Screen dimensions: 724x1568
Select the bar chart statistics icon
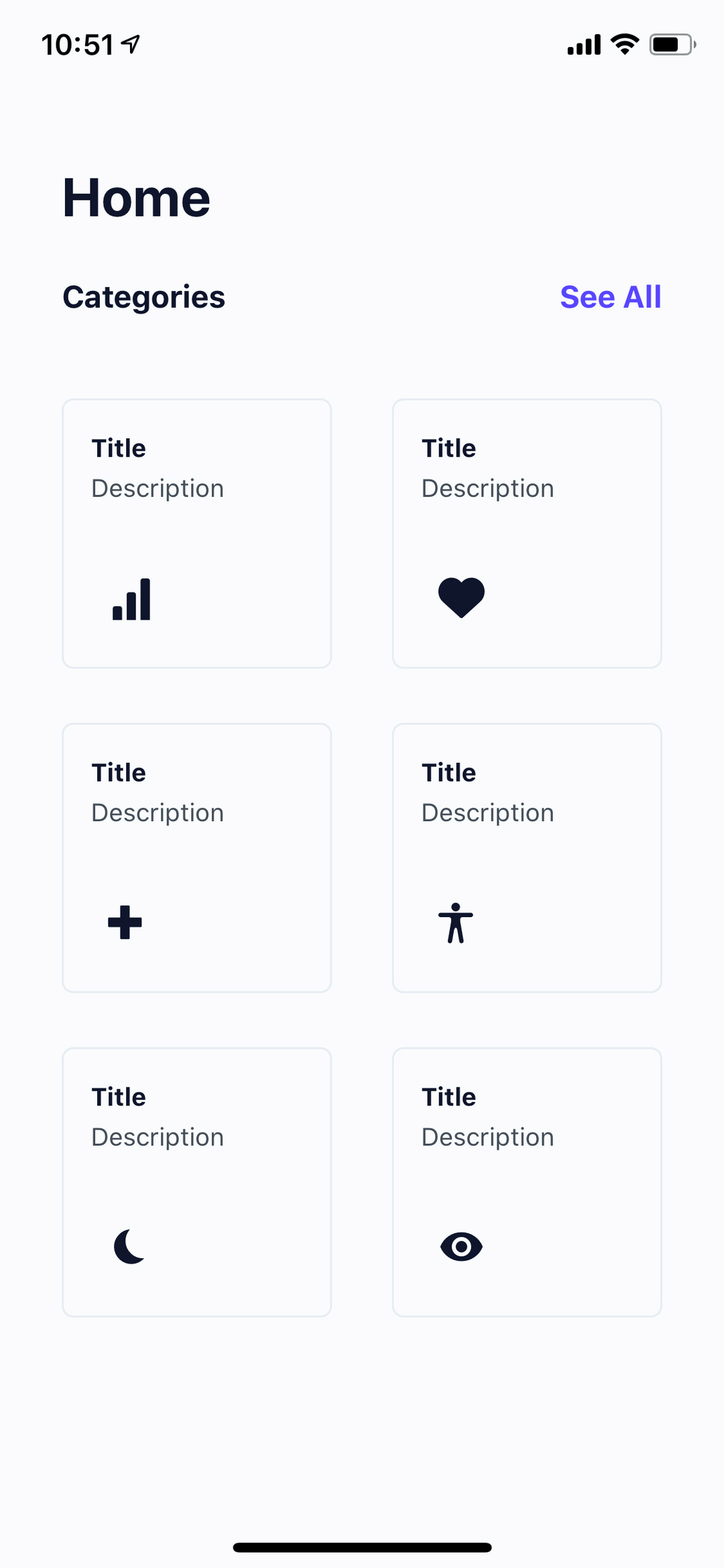point(131,600)
